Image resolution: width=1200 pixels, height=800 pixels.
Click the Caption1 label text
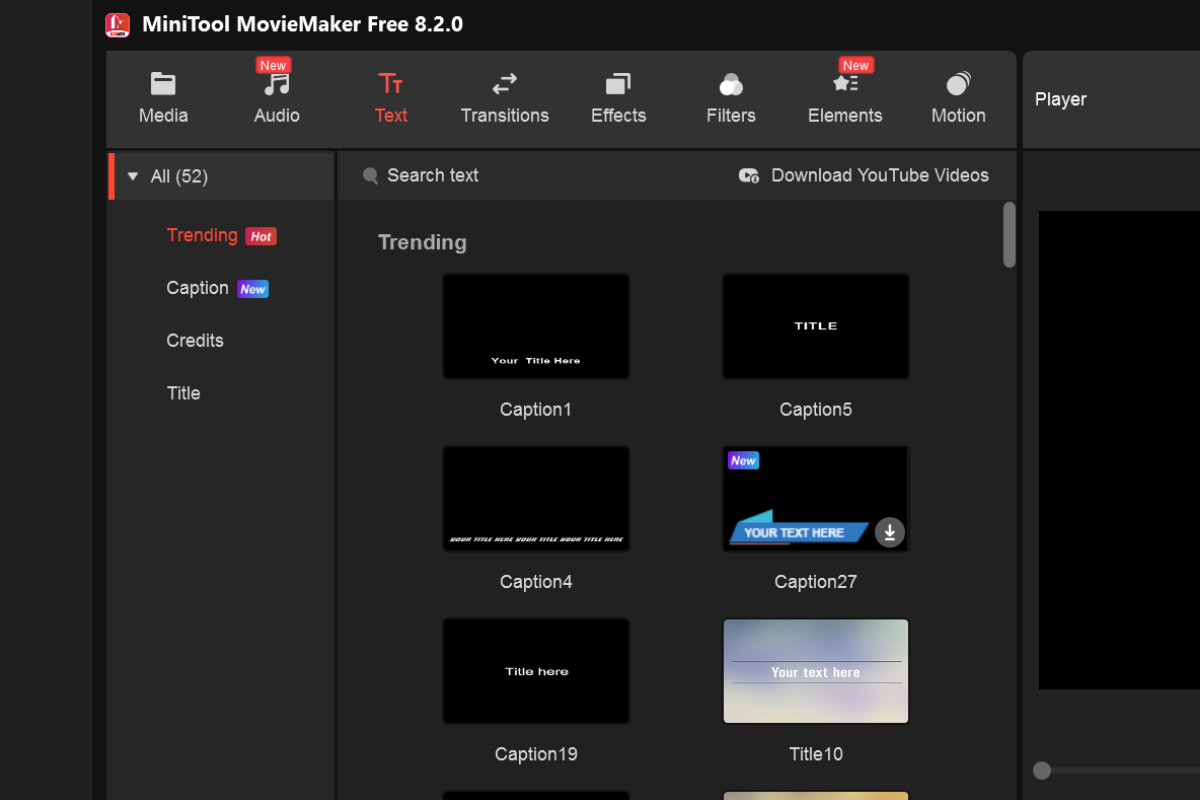[536, 409]
